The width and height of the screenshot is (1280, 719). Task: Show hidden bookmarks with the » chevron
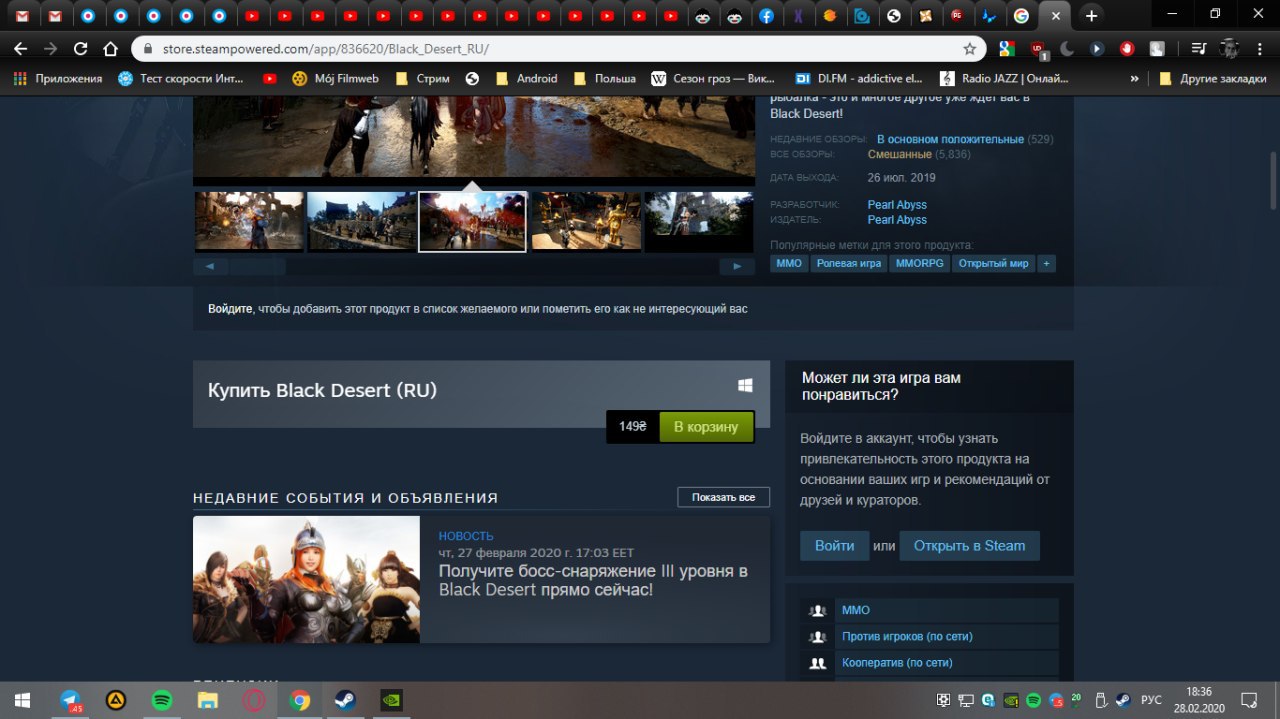pyautogui.click(x=1134, y=78)
